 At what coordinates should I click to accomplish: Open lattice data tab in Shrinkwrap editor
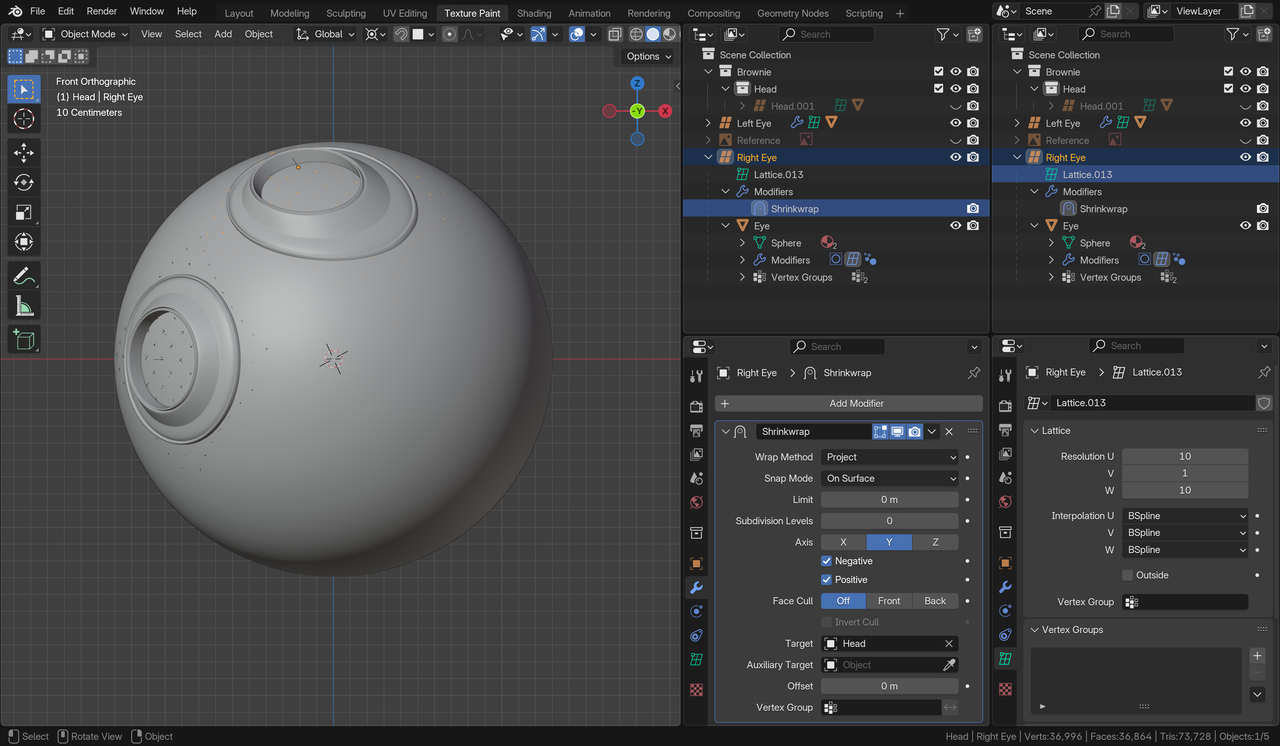coord(697,660)
